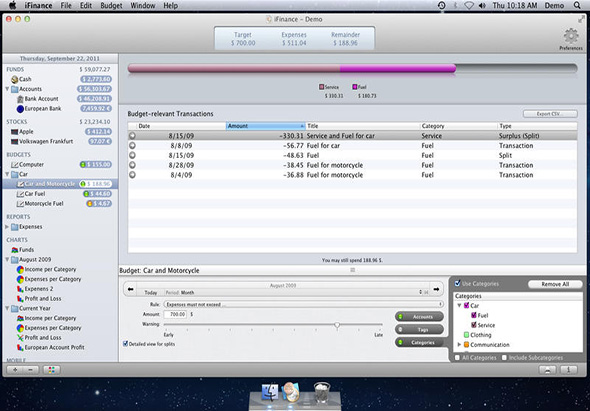Click round button on 8/28/09 motorcycle row
This screenshot has height=411, width=590.
pos(132,165)
